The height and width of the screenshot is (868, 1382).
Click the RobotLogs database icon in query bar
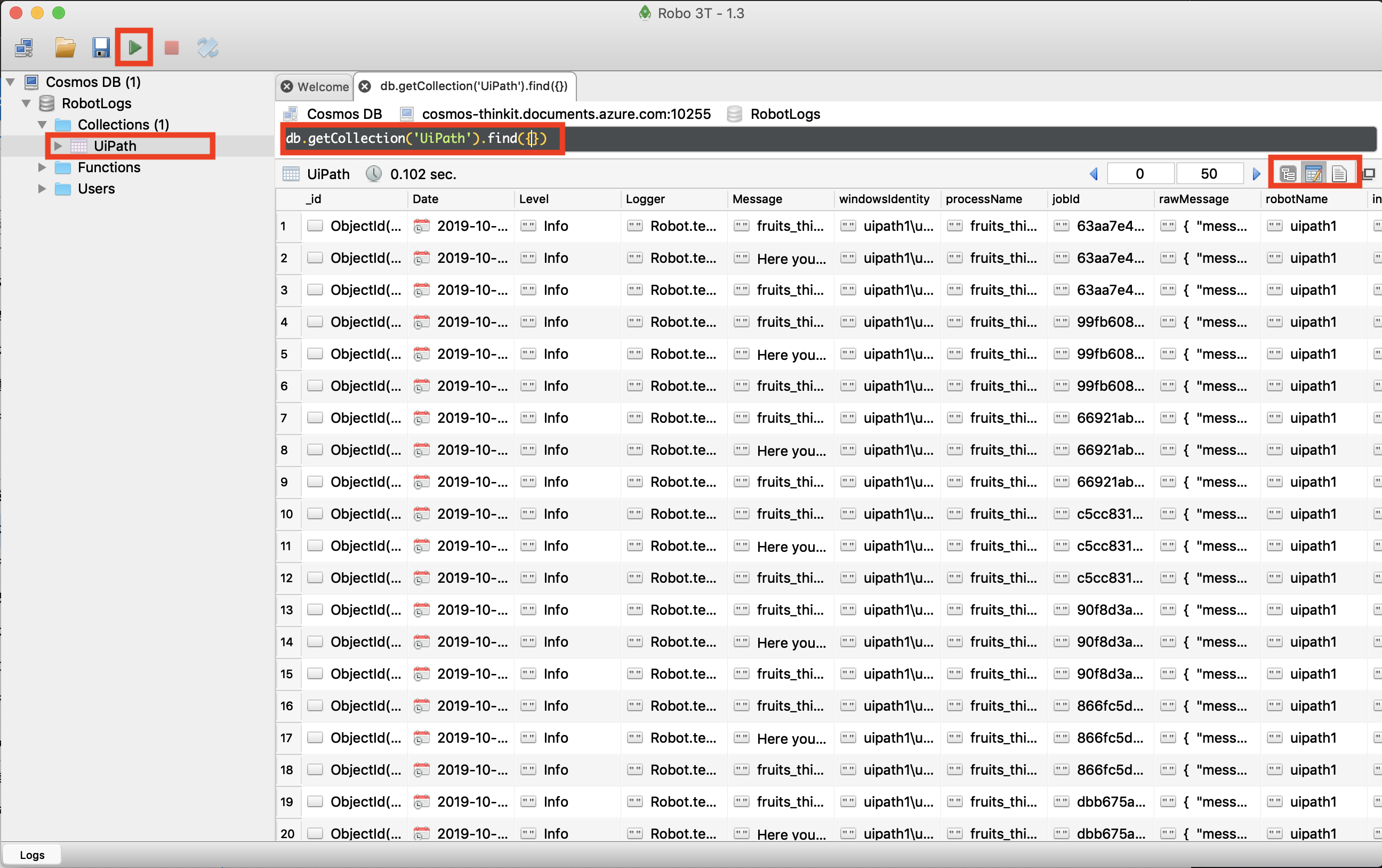coord(735,114)
